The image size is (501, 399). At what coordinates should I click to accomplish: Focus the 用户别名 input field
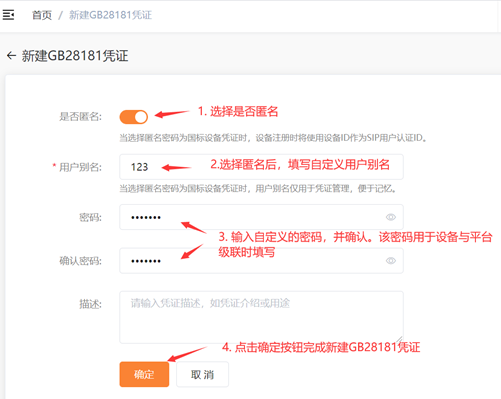point(261,167)
